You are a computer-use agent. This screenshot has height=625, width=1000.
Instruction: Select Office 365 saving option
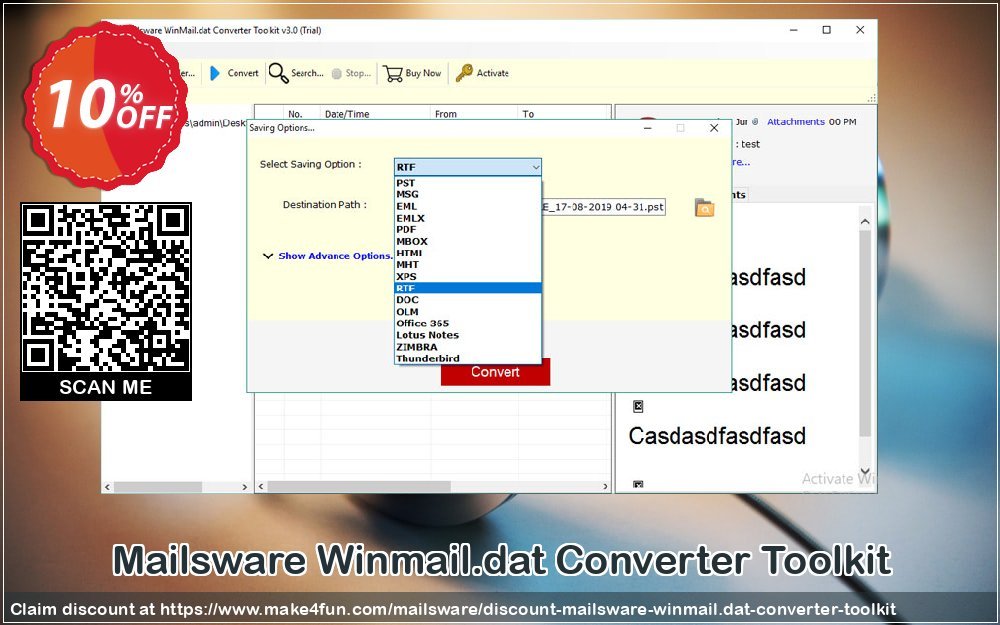(467, 323)
